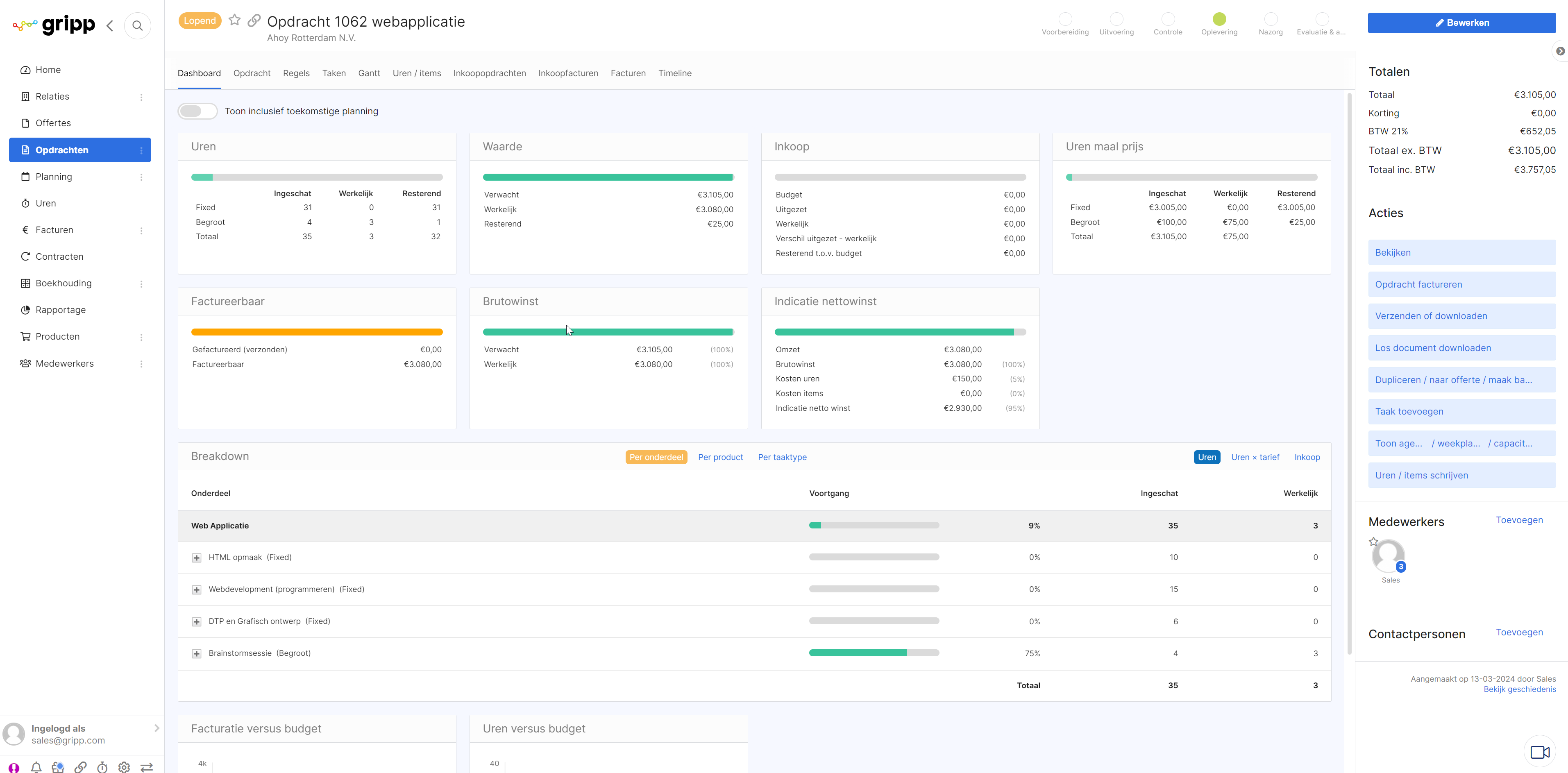Open Opdrachten submenu dots

pos(141,150)
